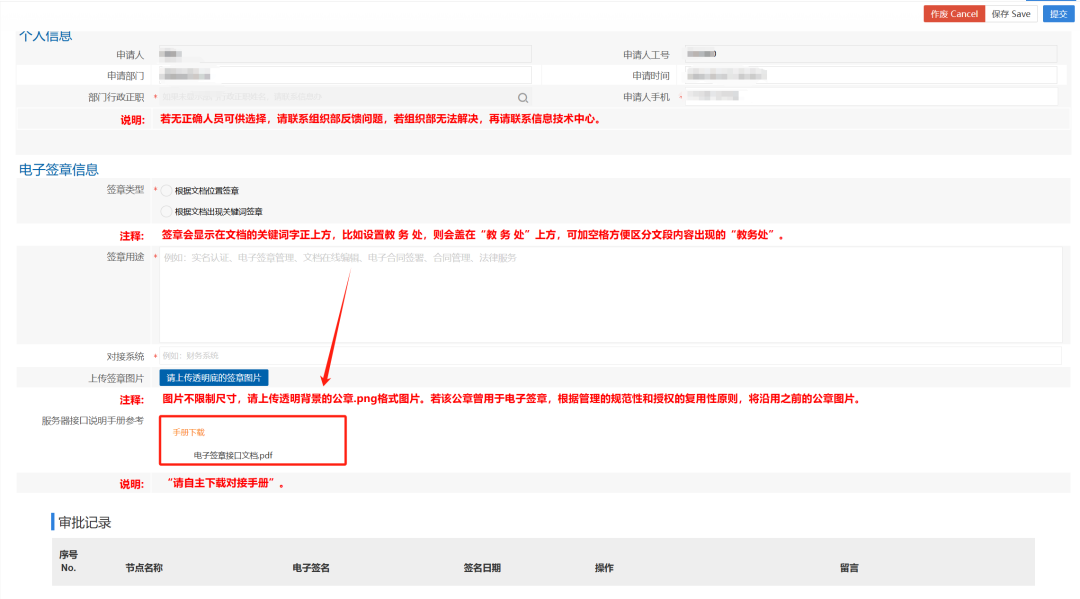Submit the form with 提交 button
This screenshot has width=1080, height=599.
(1058, 14)
